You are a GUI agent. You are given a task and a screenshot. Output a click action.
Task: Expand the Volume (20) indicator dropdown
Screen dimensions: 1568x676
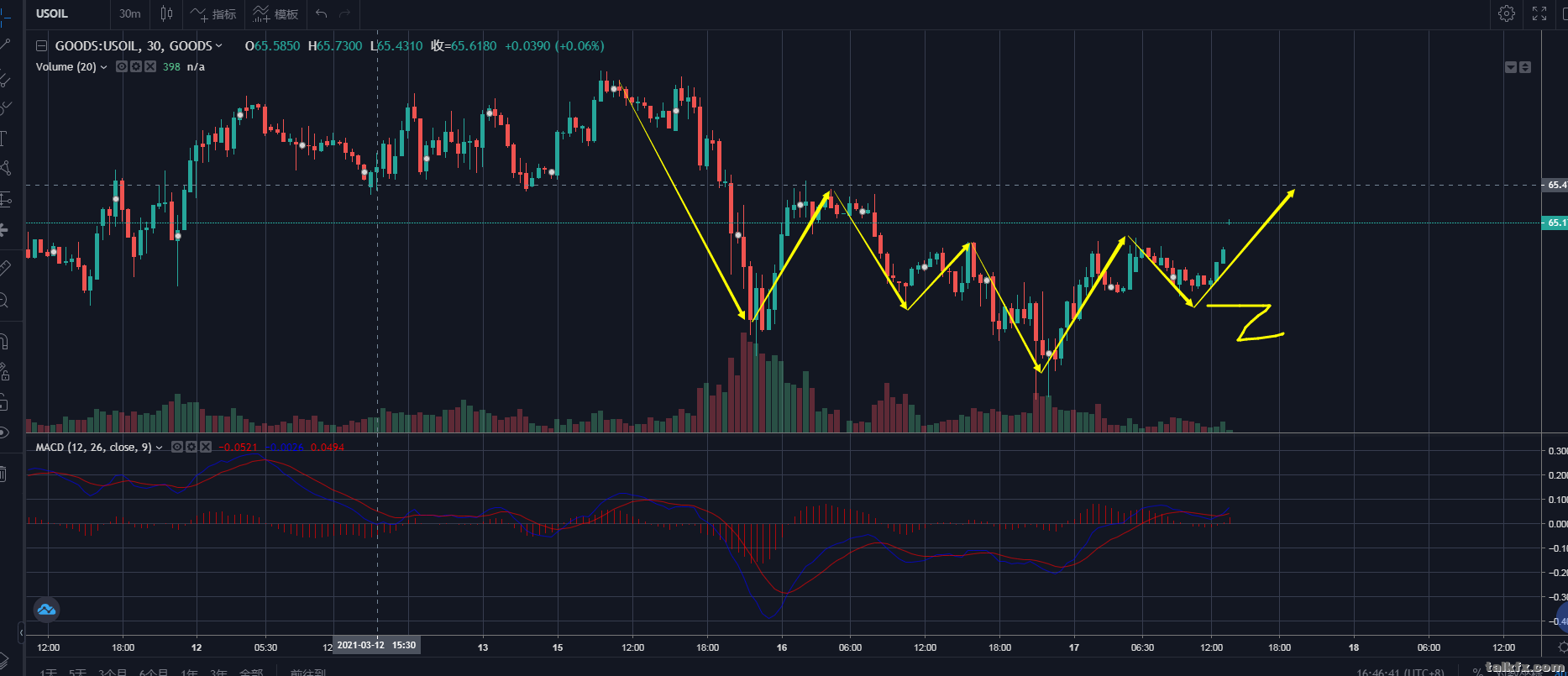point(103,67)
